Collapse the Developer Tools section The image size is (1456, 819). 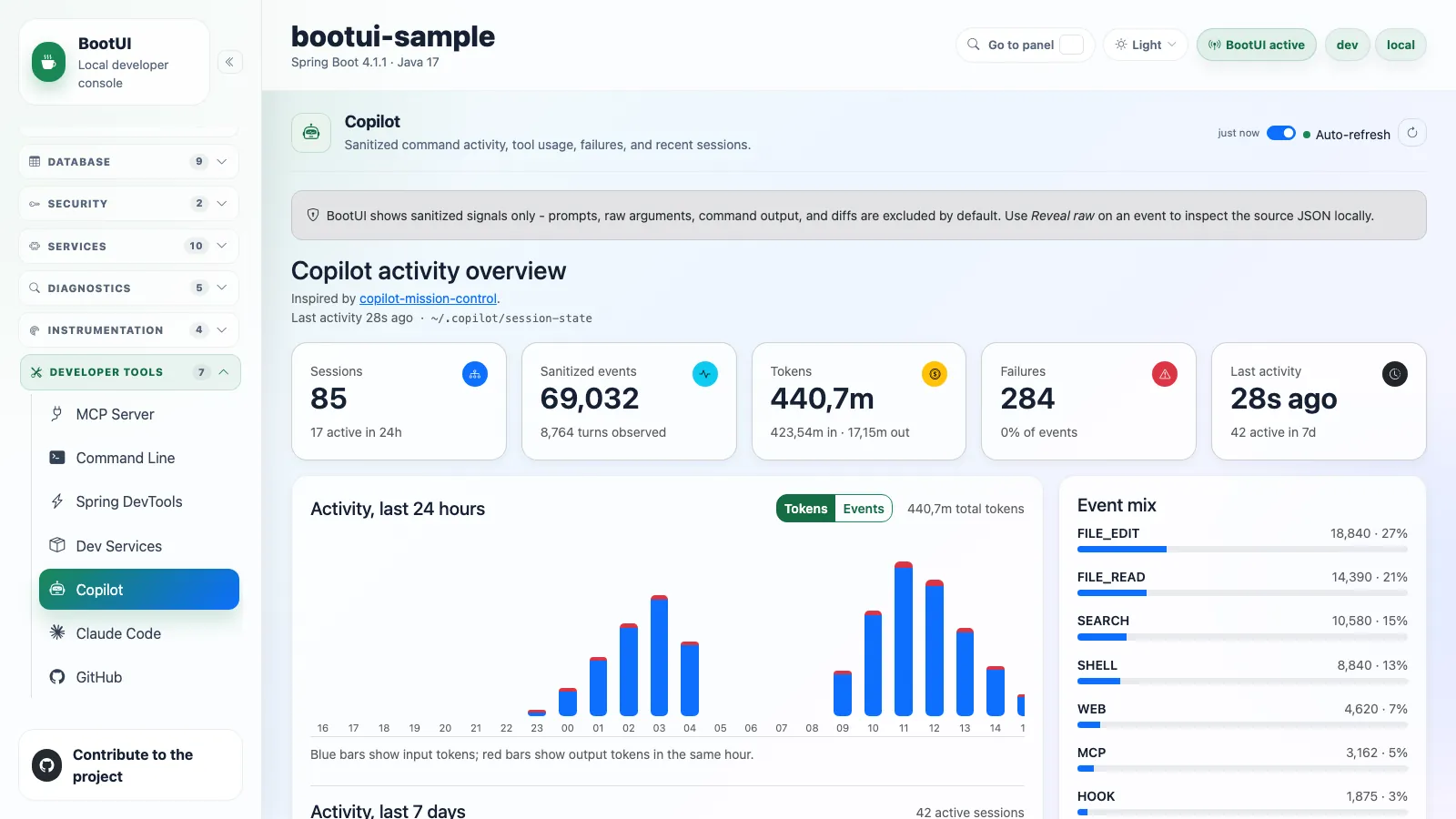click(130, 372)
